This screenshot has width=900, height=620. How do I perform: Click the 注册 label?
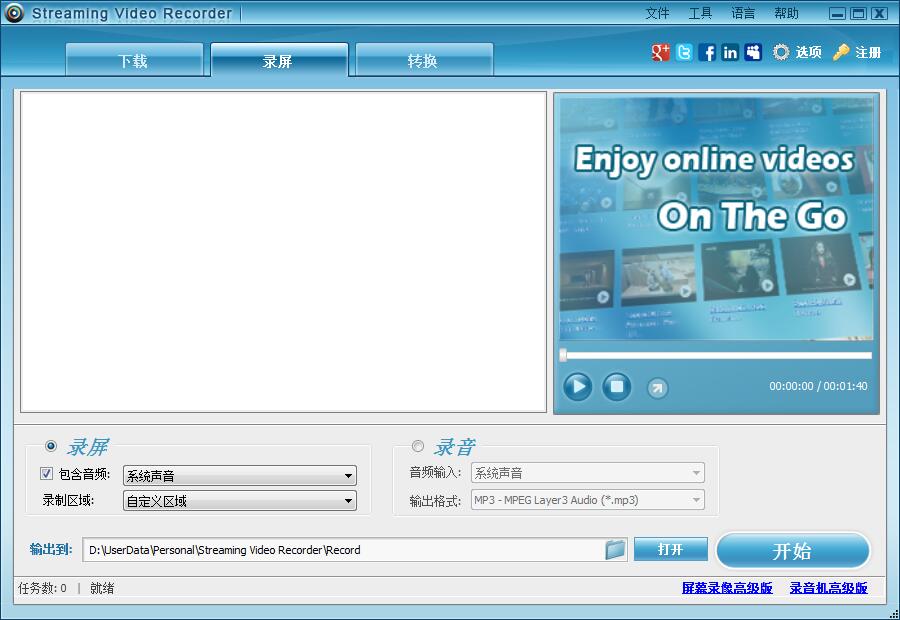[x=868, y=52]
